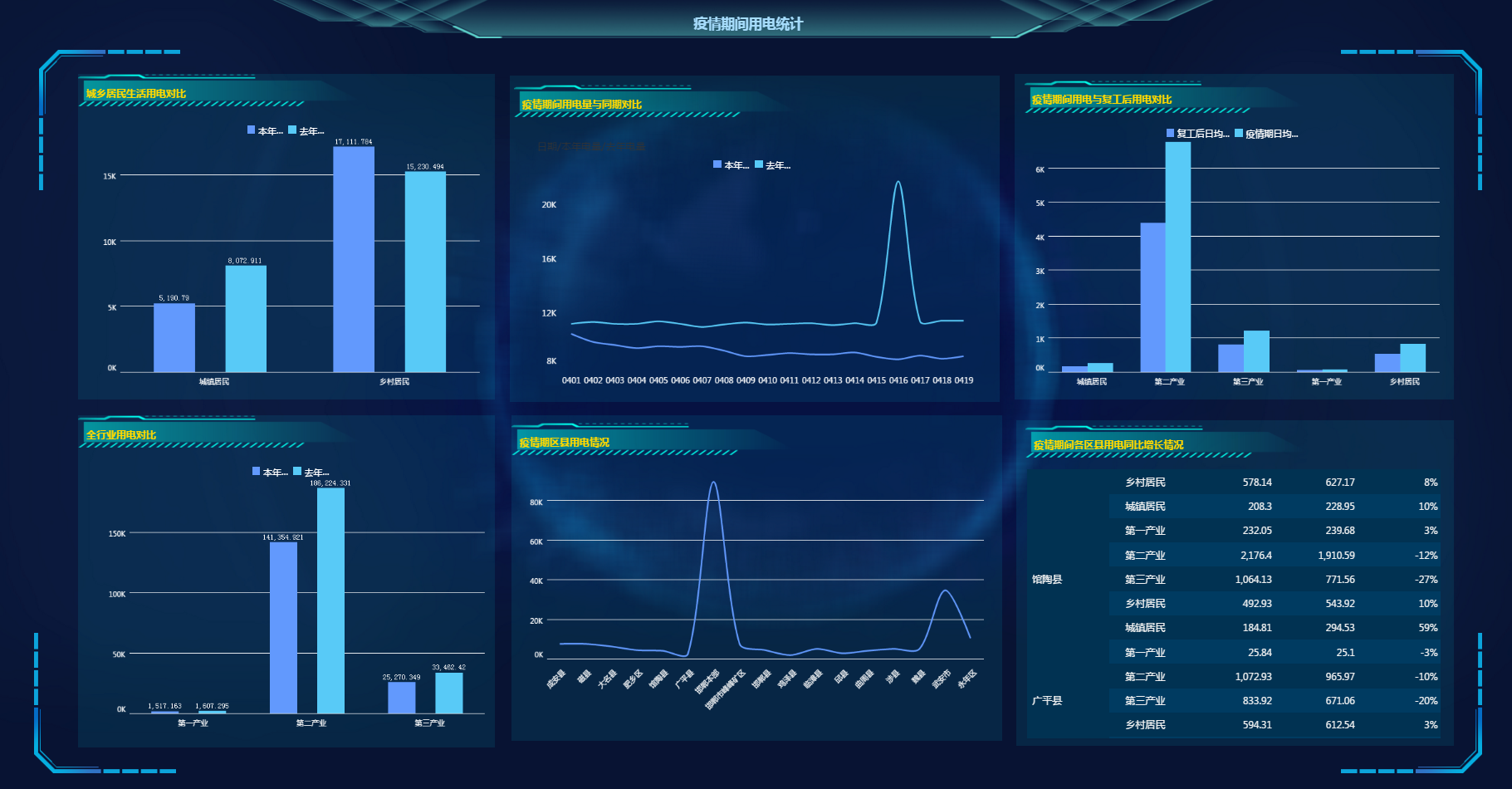Click the 疫情期间各区县用电同比增长情况 panel header
The width and height of the screenshot is (1512, 789).
(1108, 445)
